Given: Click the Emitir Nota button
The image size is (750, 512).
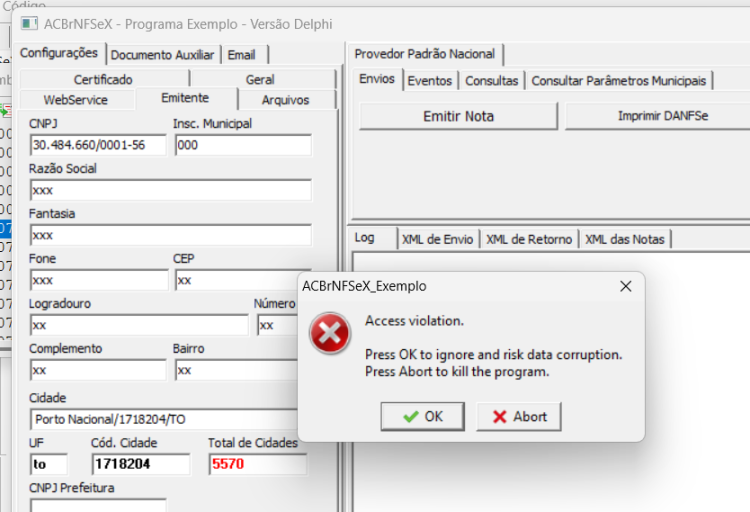Looking at the screenshot, I should tap(458, 116).
